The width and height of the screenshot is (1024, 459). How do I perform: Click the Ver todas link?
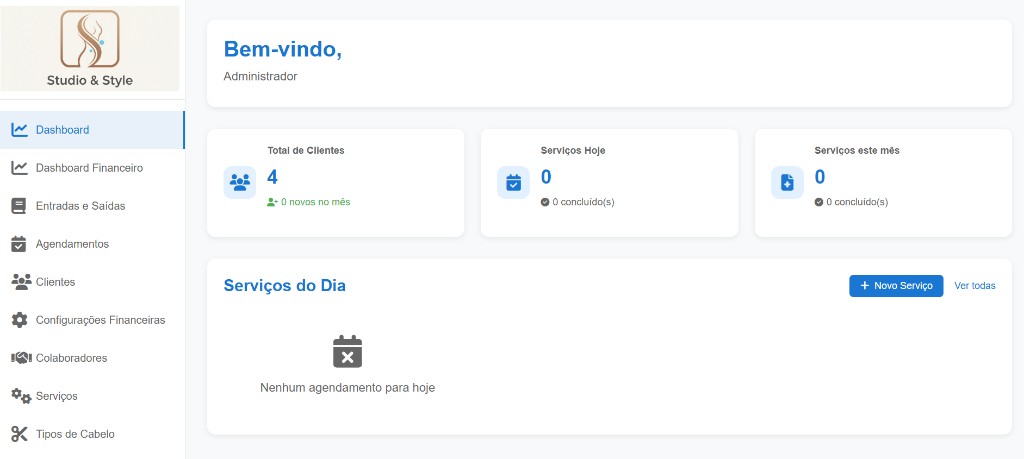[975, 286]
